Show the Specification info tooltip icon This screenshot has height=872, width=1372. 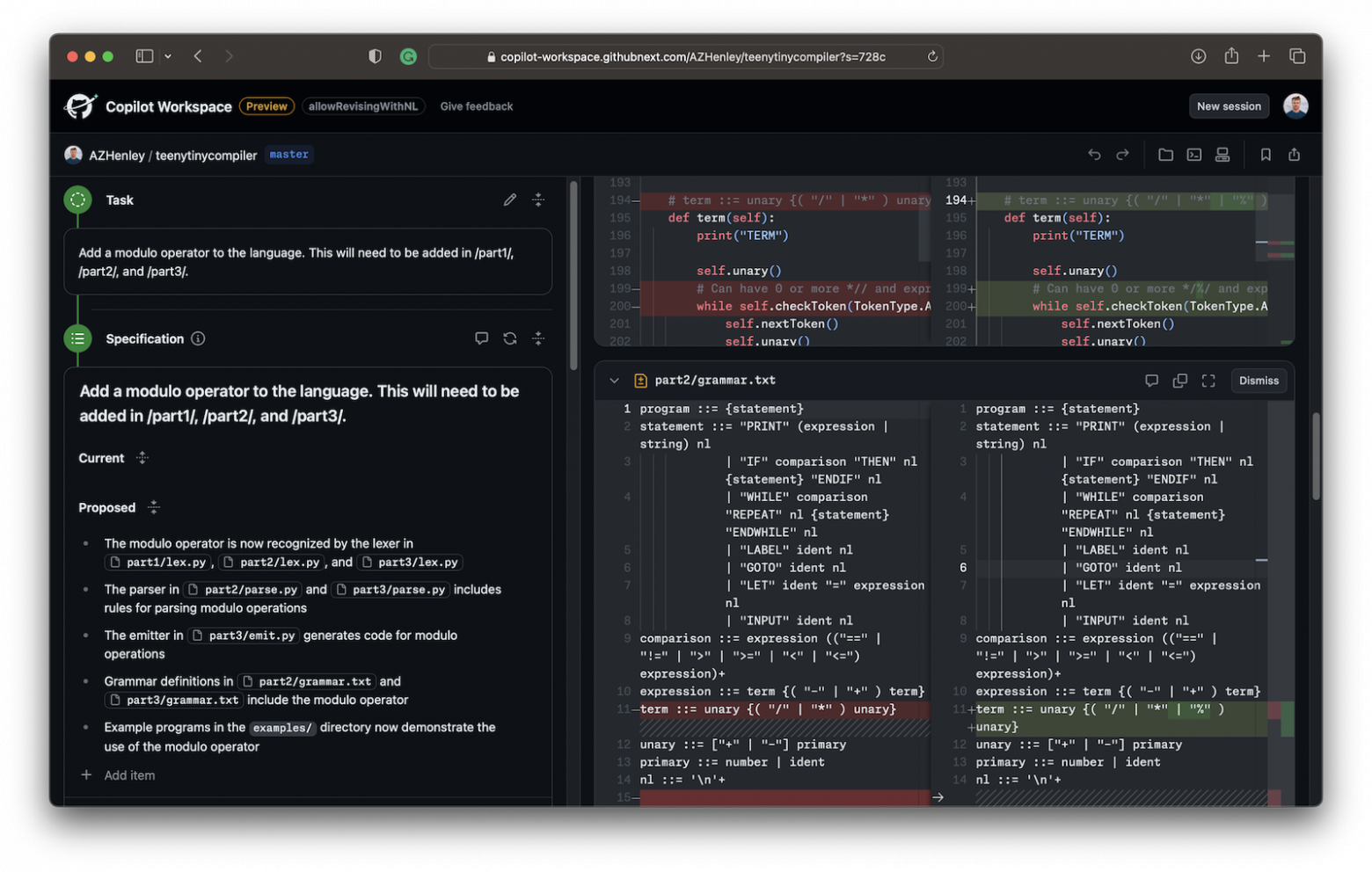coord(199,338)
